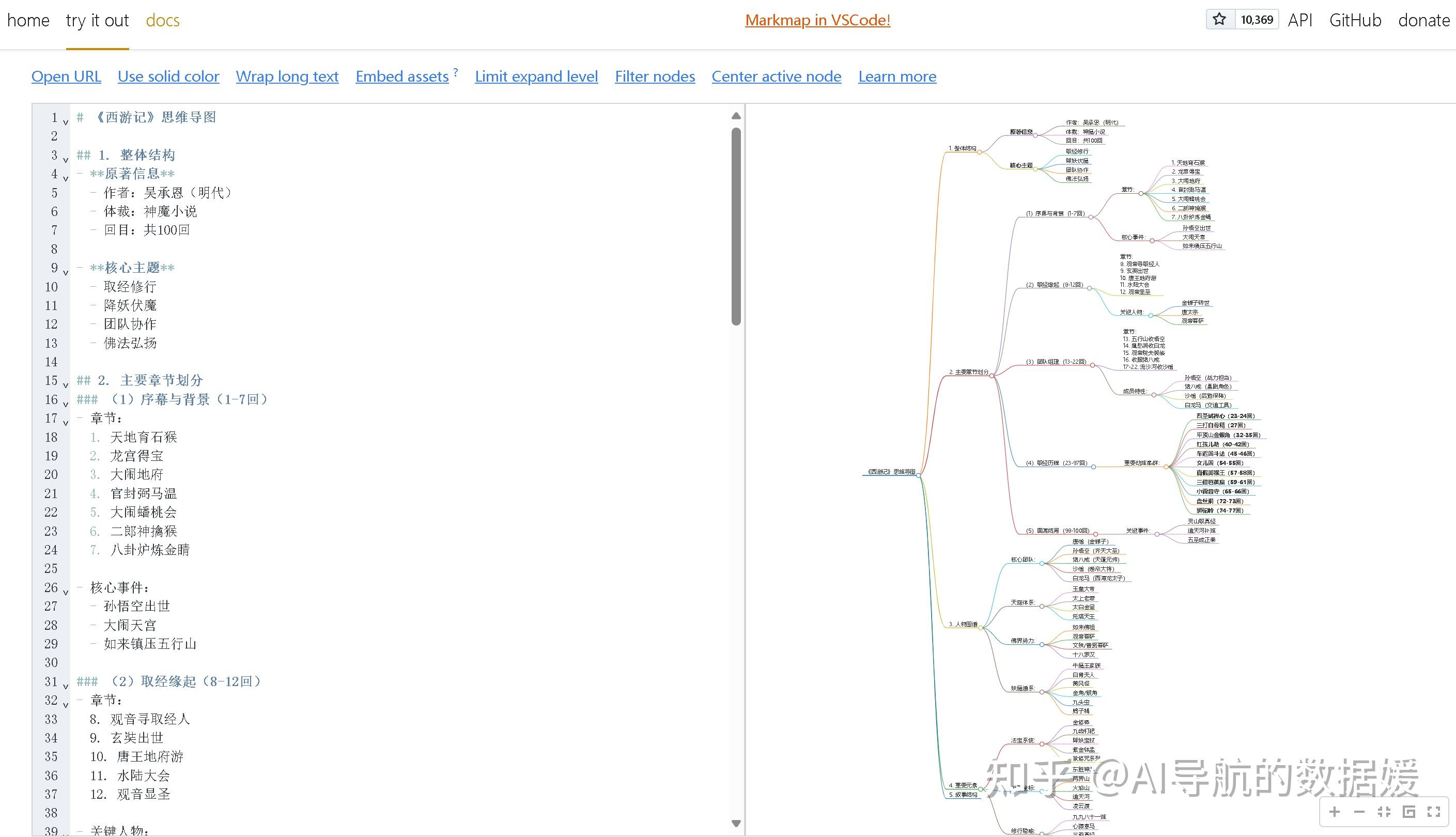This screenshot has height=837, width=1456.
Task: Go to the home tab
Action: pyautogui.click(x=28, y=21)
